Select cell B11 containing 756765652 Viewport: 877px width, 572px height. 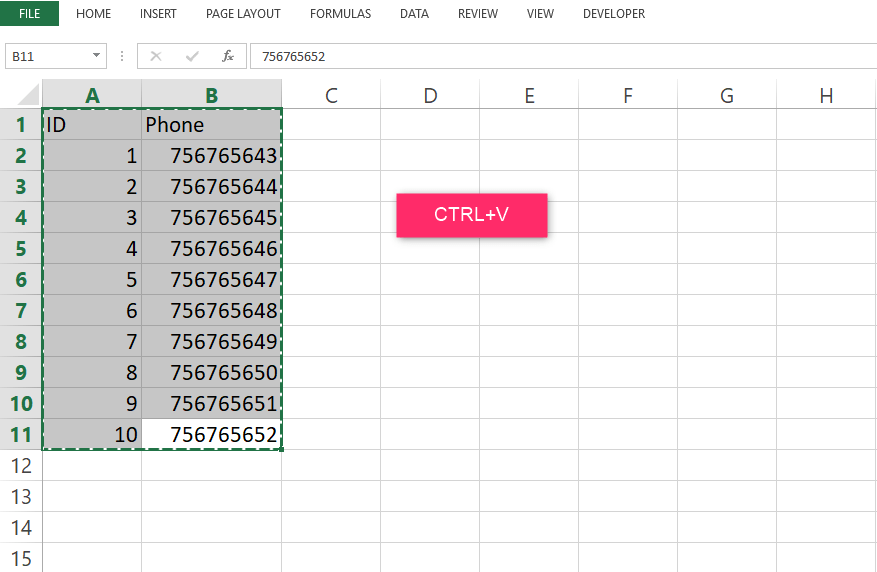click(x=211, y=434)
